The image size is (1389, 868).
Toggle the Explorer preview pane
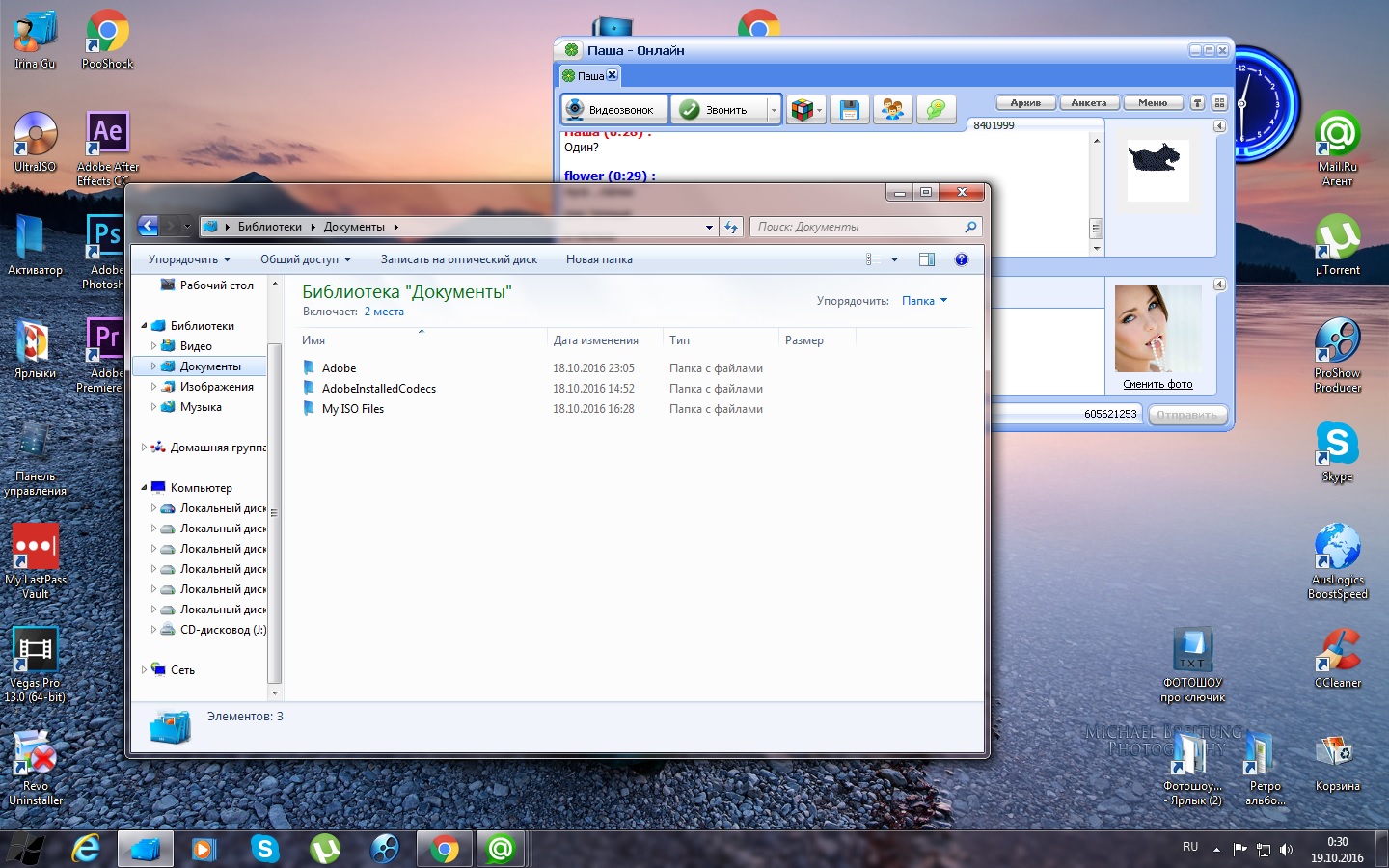pos(927,259)
